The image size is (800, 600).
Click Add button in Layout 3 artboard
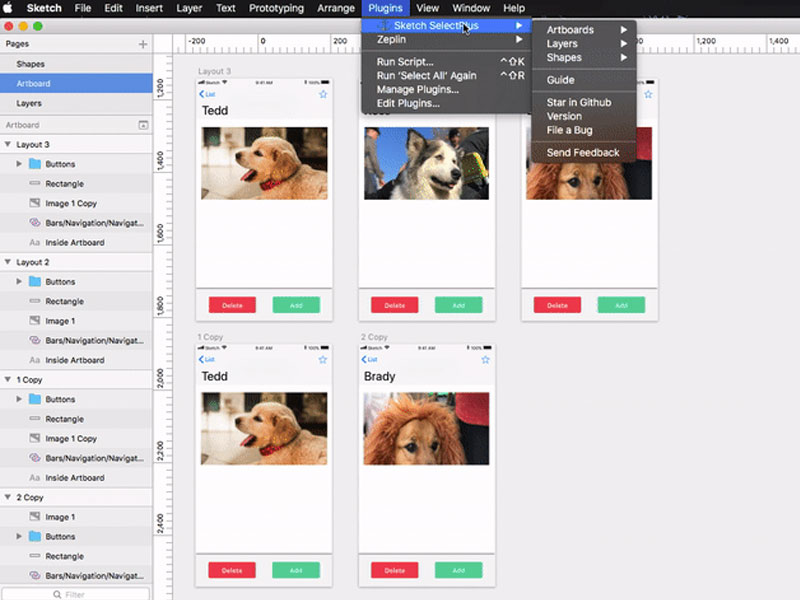296,305
